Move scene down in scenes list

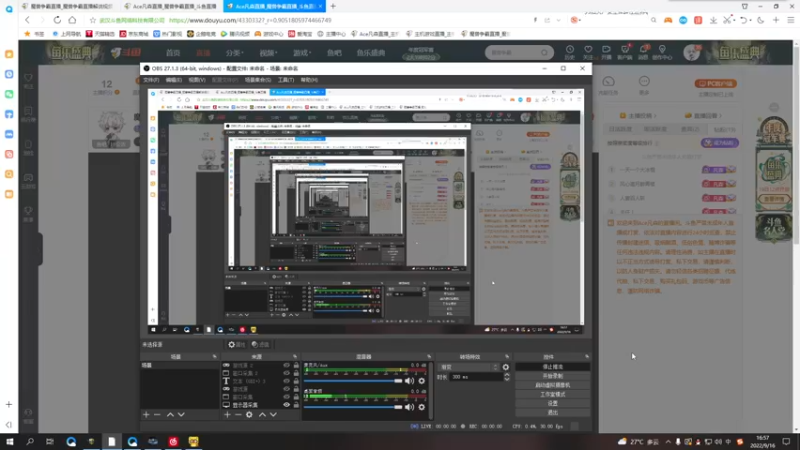[181, 415]
